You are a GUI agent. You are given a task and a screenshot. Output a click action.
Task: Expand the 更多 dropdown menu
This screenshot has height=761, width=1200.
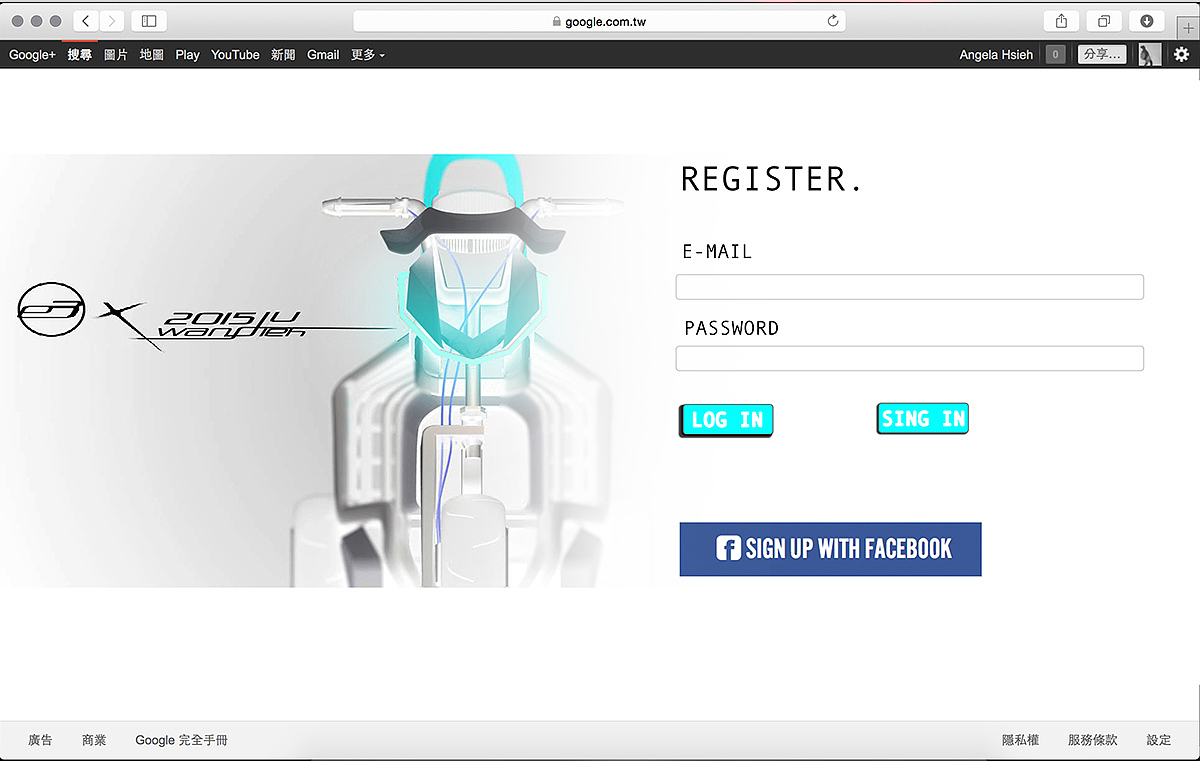click(x=368, y=55)
